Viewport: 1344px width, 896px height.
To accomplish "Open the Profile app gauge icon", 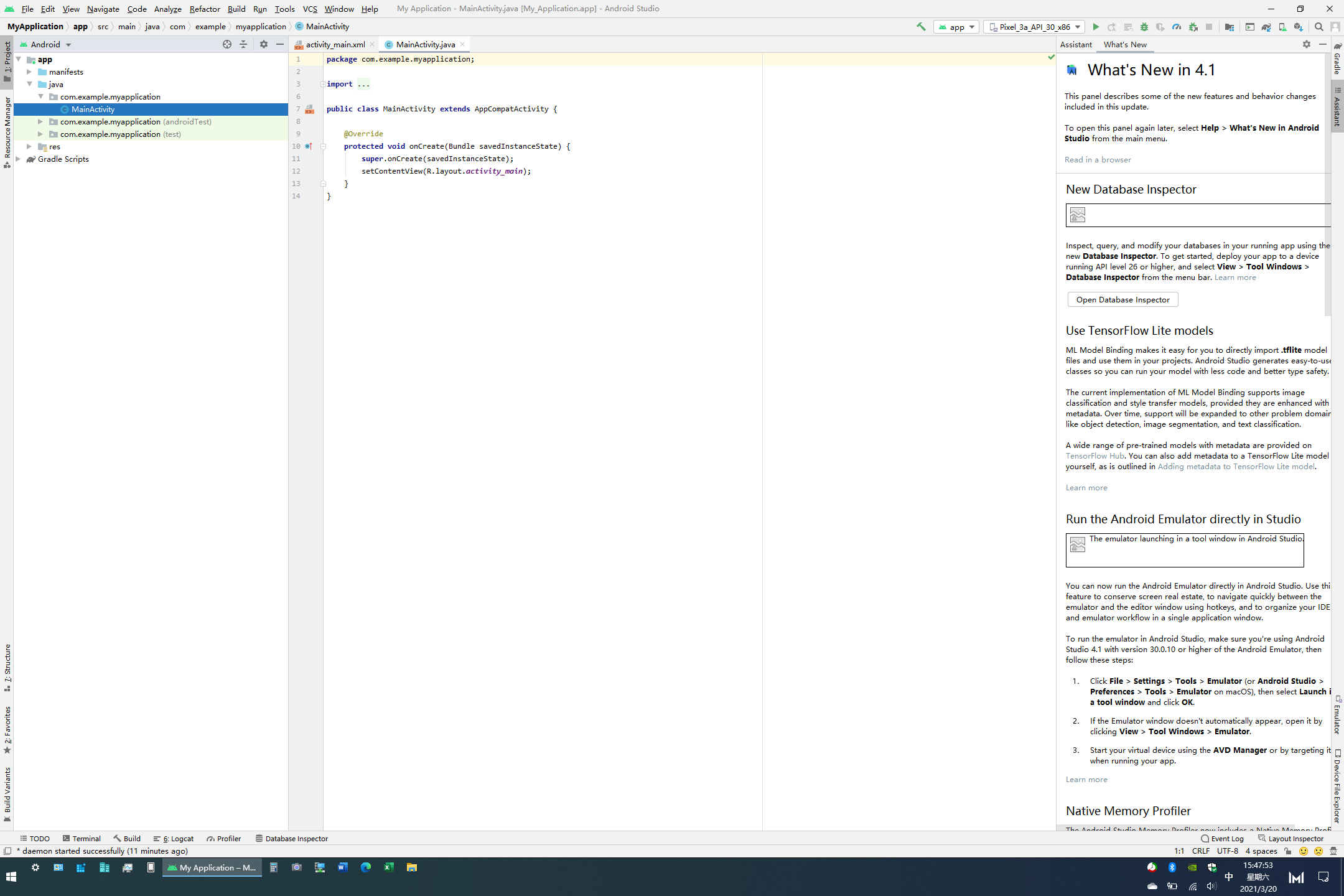I will [x=1177, y=27].
